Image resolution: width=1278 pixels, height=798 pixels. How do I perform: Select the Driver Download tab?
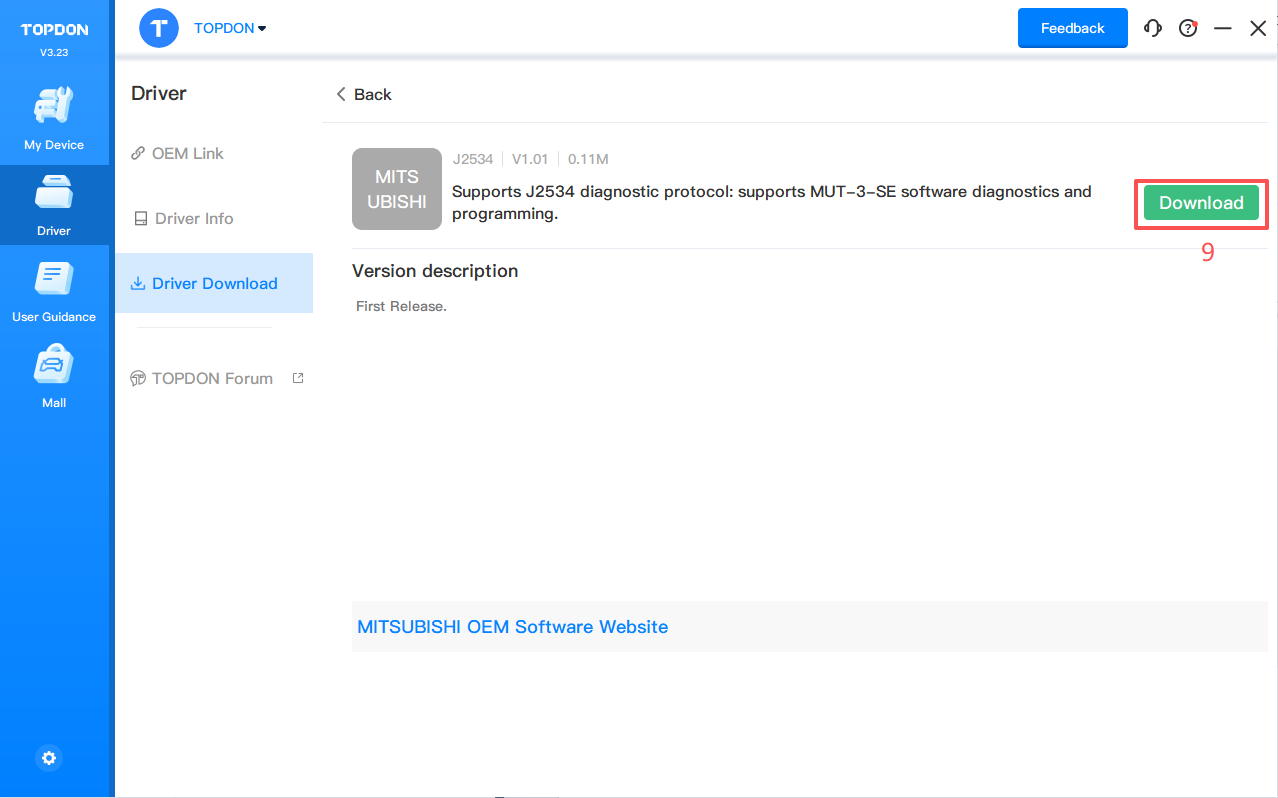(214, 283)
